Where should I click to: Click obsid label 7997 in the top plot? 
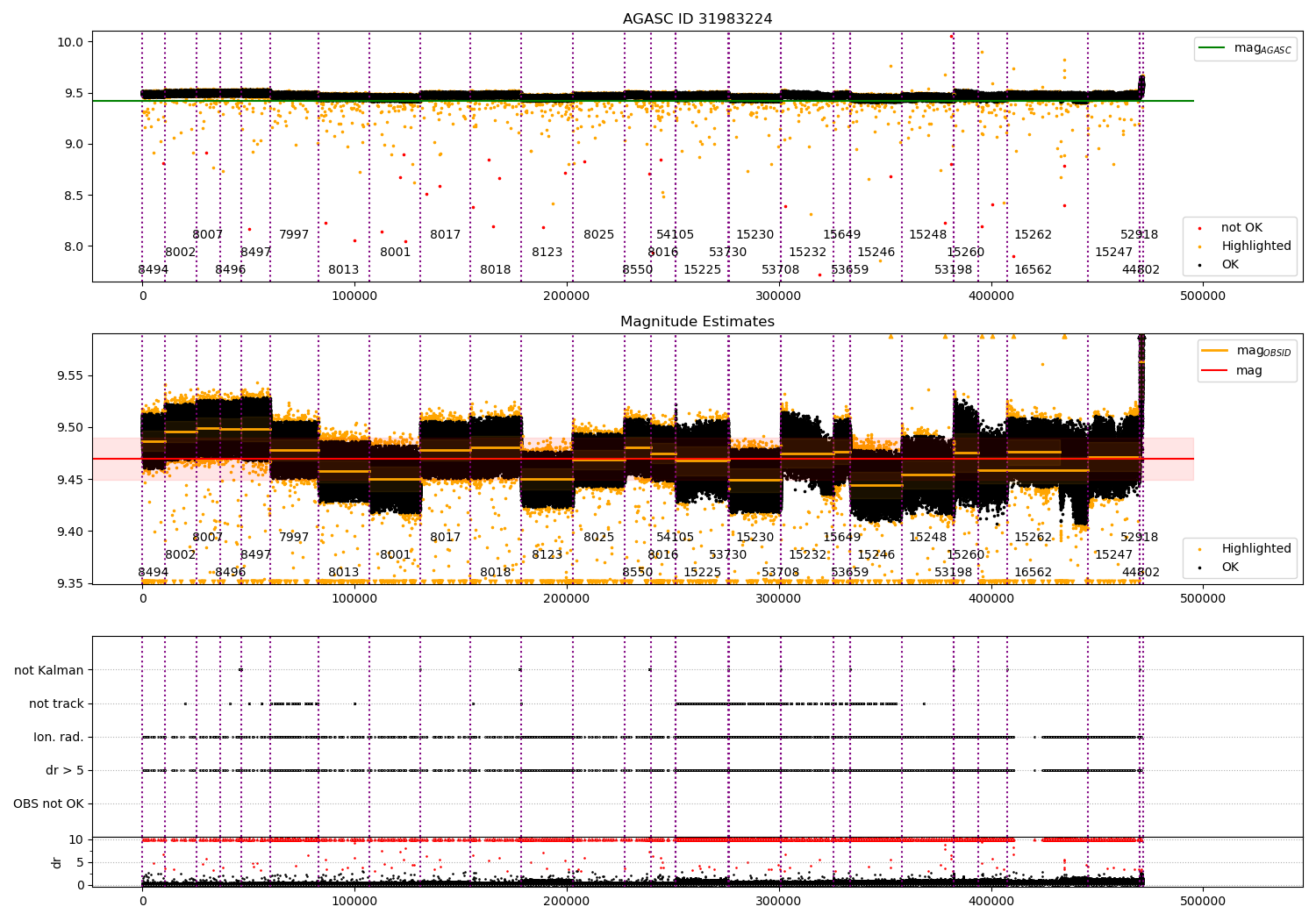click(x=294, y=235)
